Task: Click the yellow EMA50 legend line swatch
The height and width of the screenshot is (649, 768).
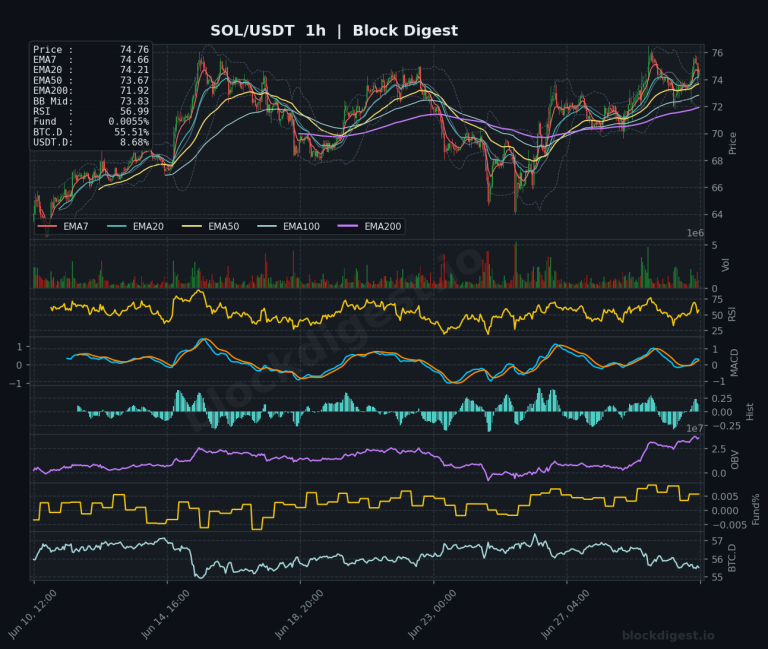Action: [x=192, y=226]
